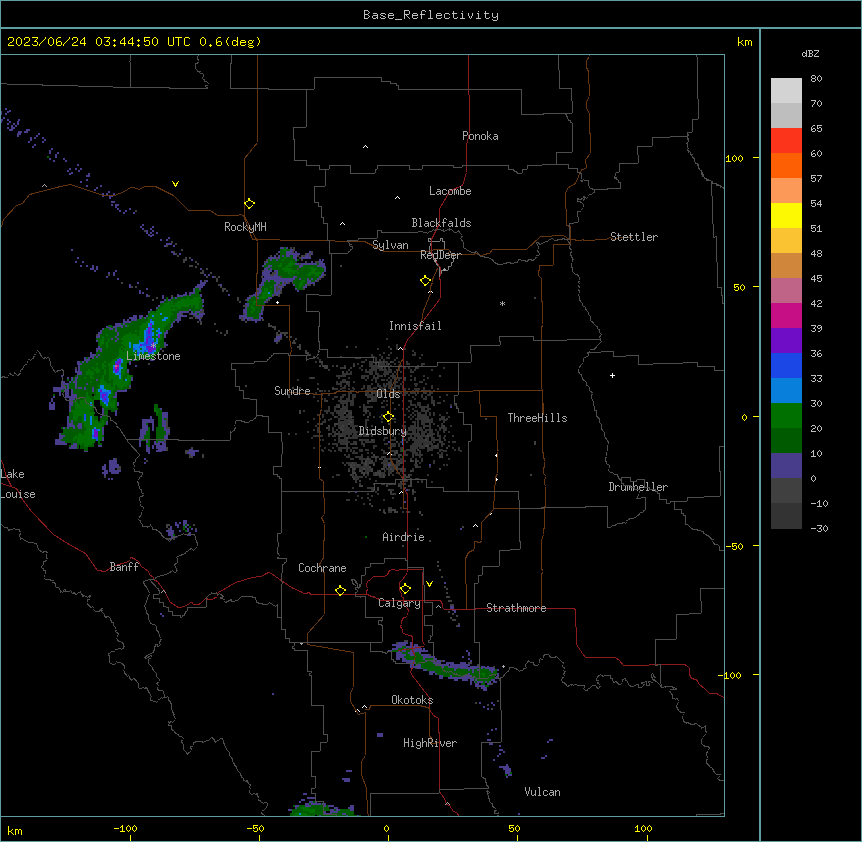Click the Sylvan label on map
Image resolution: width=862 pixels, height=842 pixels.
390,245
